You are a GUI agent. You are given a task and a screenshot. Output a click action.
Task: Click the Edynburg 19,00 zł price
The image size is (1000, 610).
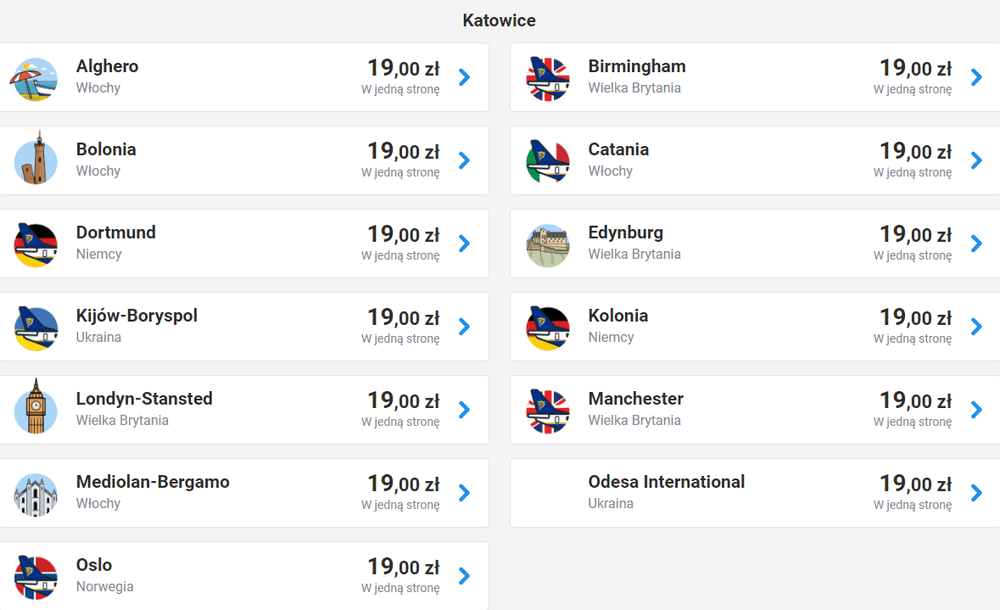[915, 234]
